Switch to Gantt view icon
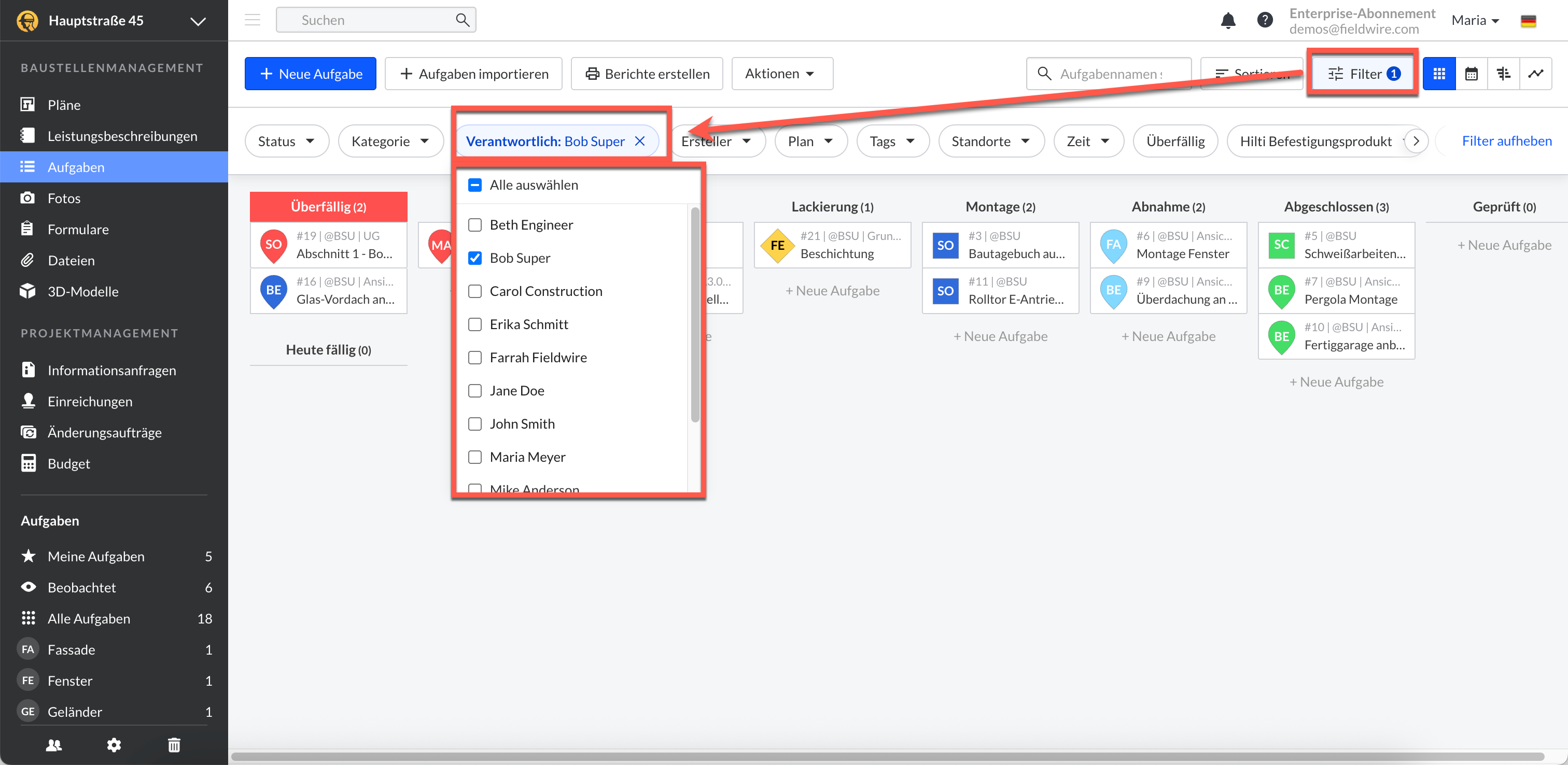Screen dimensions: 1568x765 1503,74
